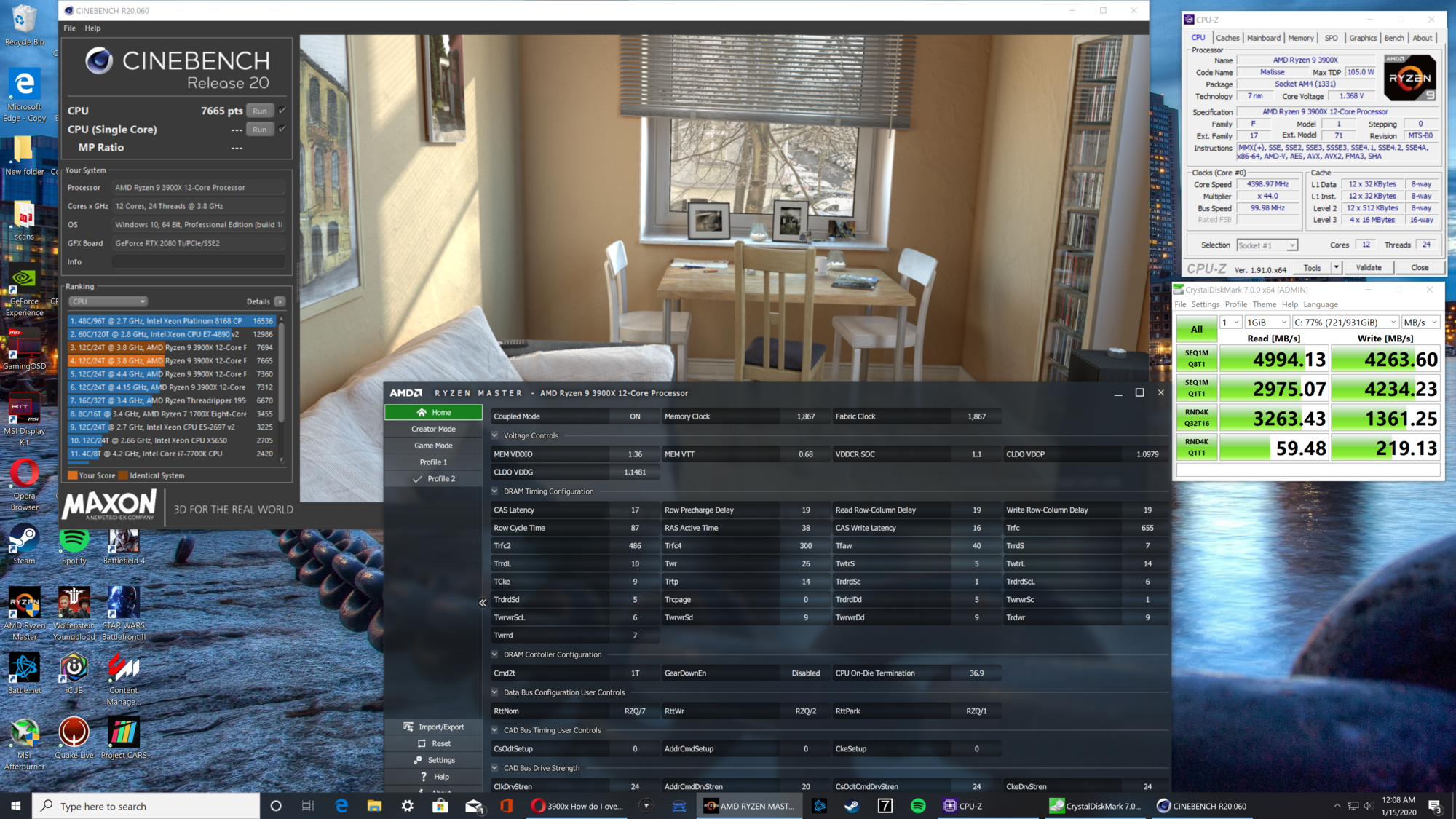The image size is (1456, 819).
Task: Open Spotify from the taskbar
Action: coord(918,806)
